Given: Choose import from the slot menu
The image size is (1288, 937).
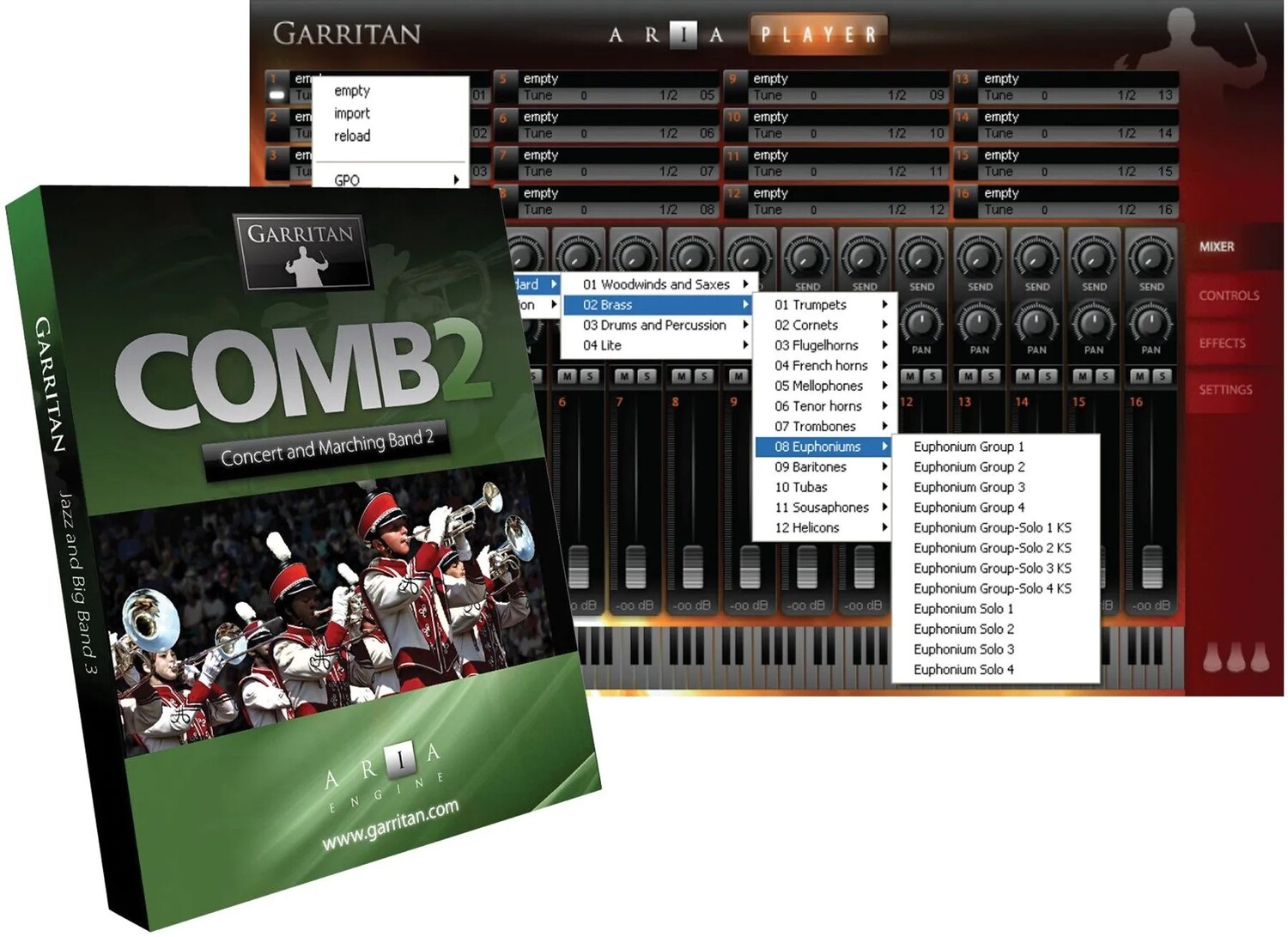Looking at the screenshot, I should click(352, 113).
